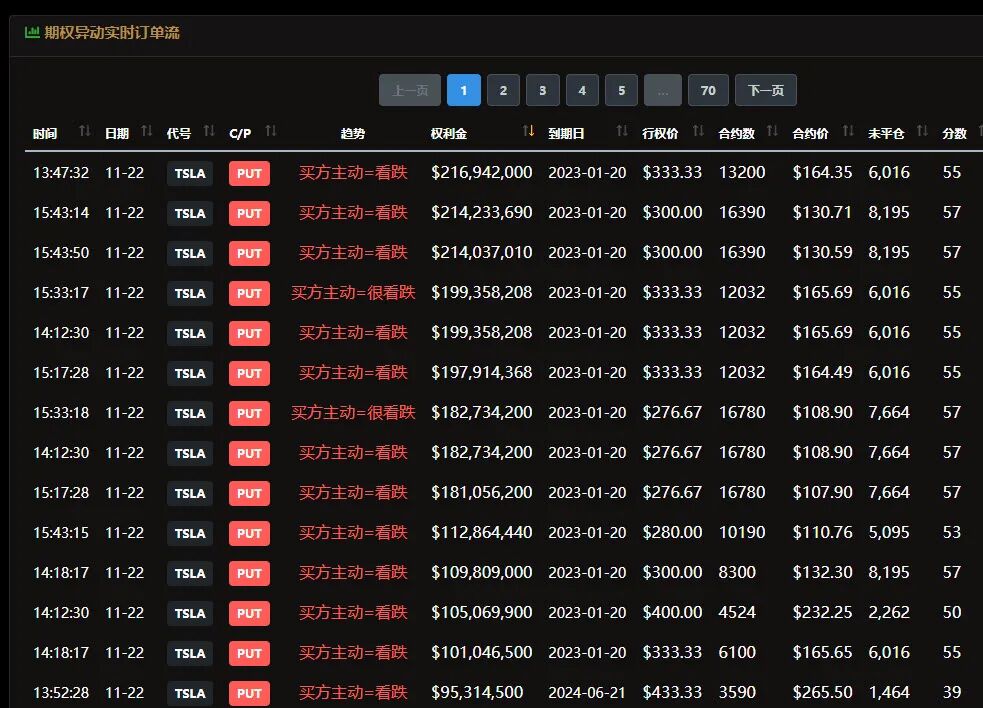Click the contract price $265.50
Screen dimensions: 983x708
(x=823, y=692)
